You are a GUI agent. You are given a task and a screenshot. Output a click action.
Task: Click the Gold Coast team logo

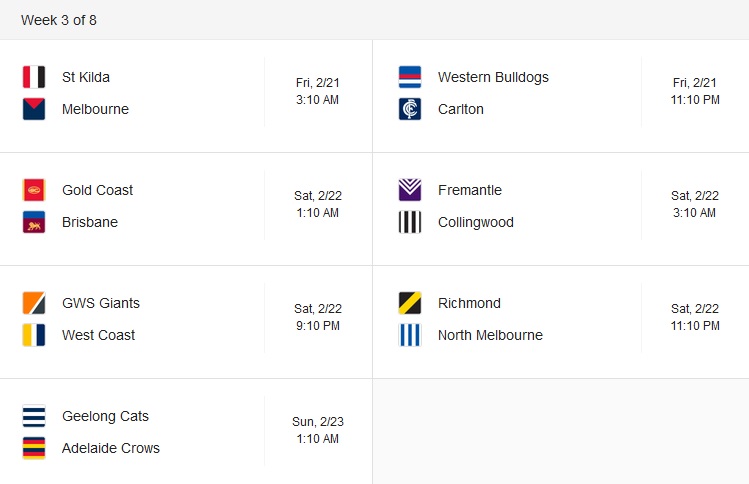point(34,190)
